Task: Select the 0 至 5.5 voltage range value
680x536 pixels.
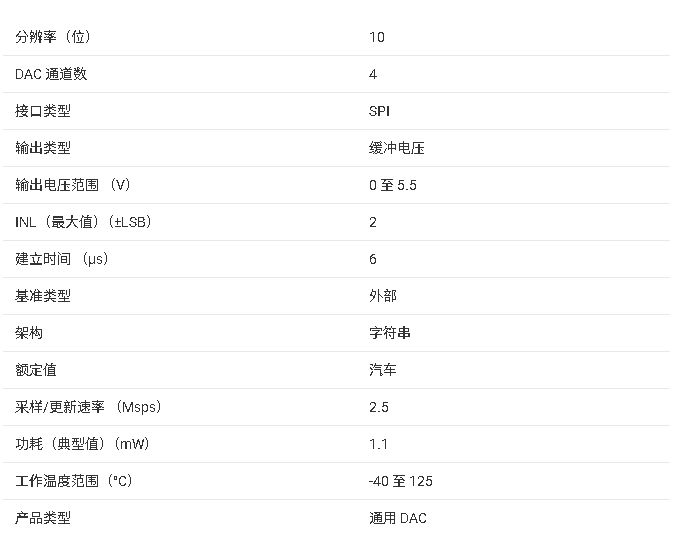Action: tap(392, 185)
